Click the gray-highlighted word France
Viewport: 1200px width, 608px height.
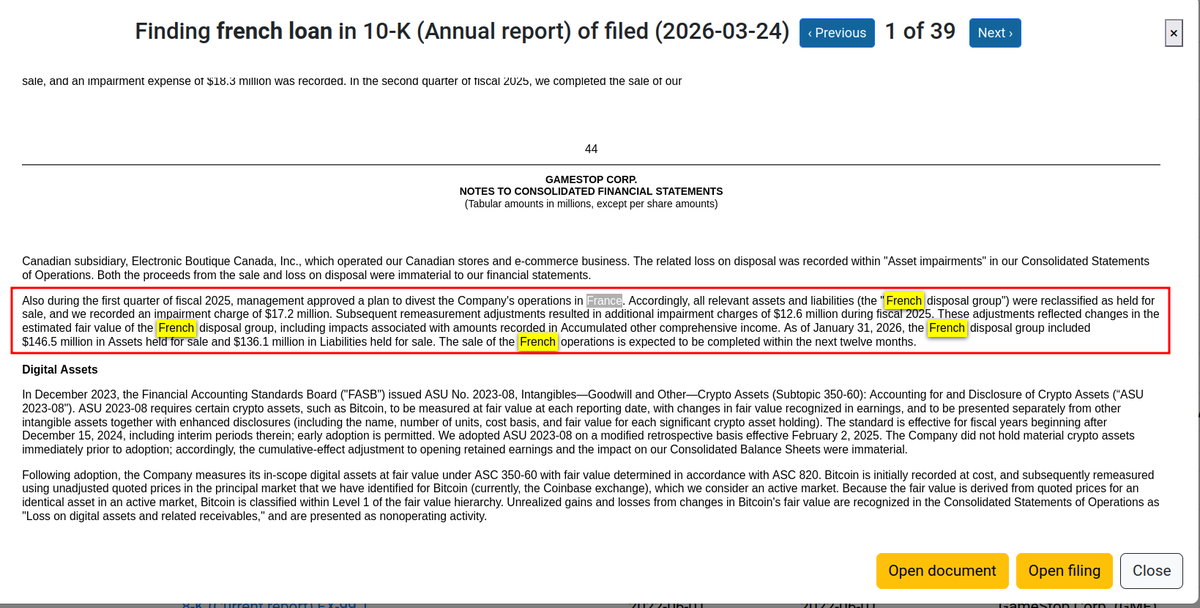click(604, 300)
